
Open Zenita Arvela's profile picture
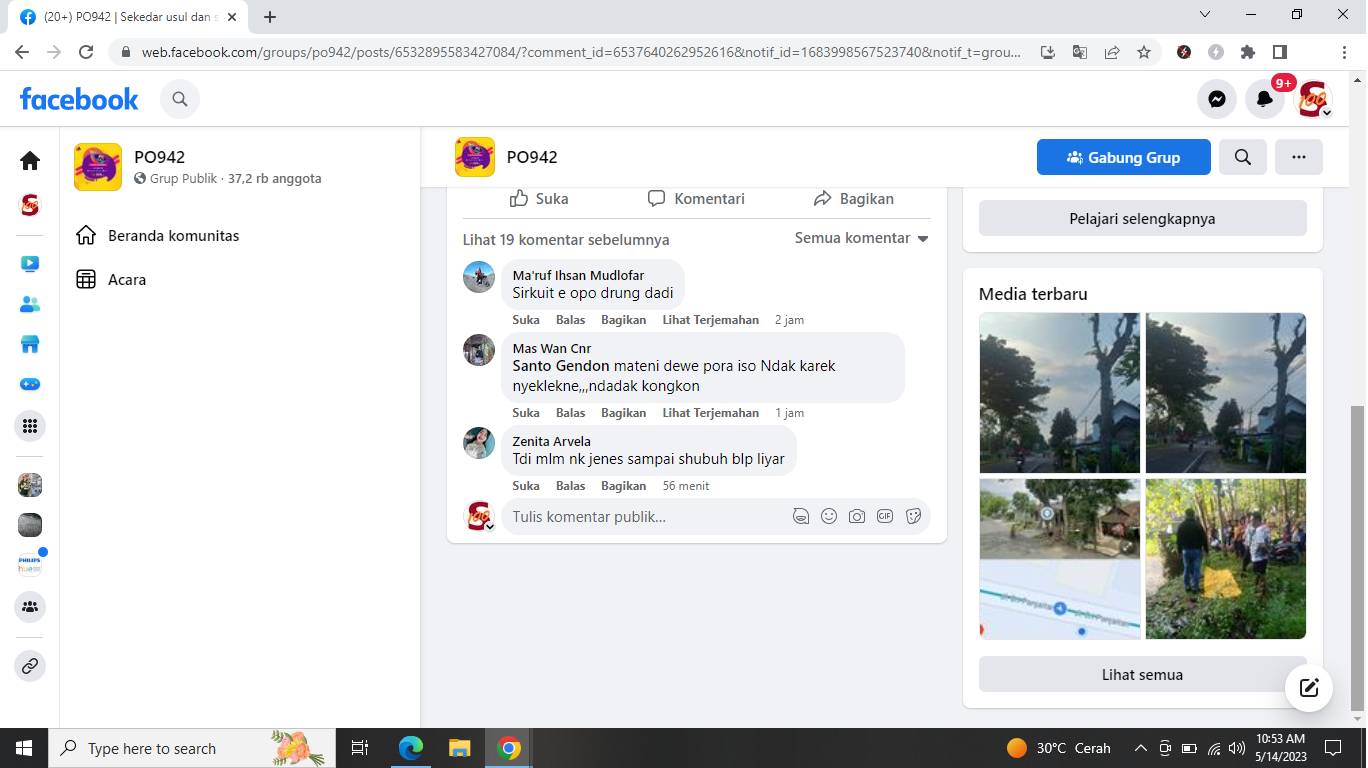[479, 443]
